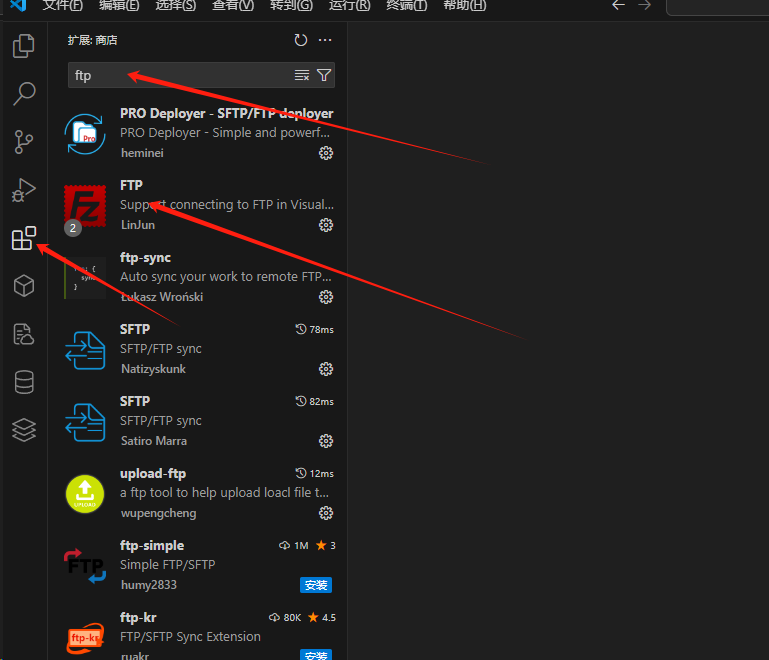The image size is (769, 660).
Task: Open the Database view icon
Action: 24,382
